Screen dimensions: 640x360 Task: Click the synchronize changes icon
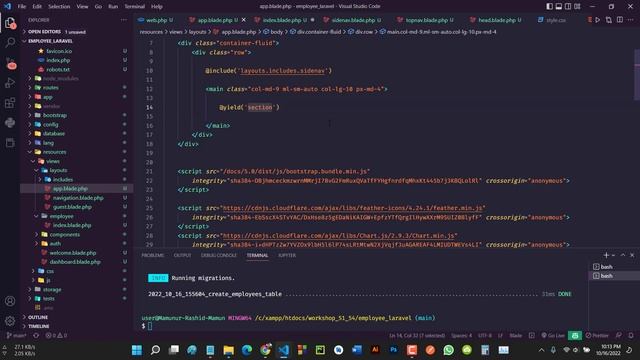click(x=36, y=336)
